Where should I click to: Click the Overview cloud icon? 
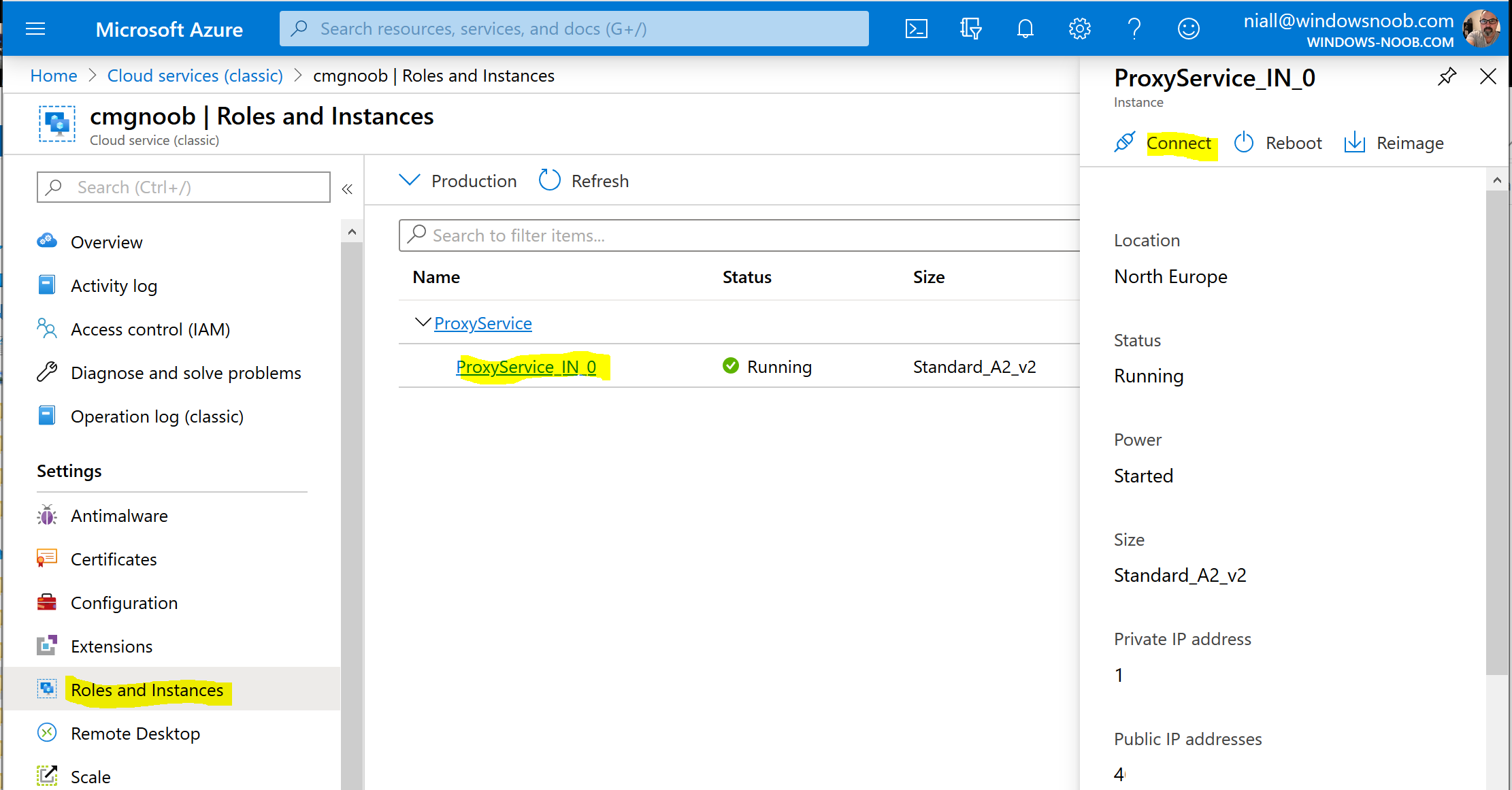pos(47,241)
